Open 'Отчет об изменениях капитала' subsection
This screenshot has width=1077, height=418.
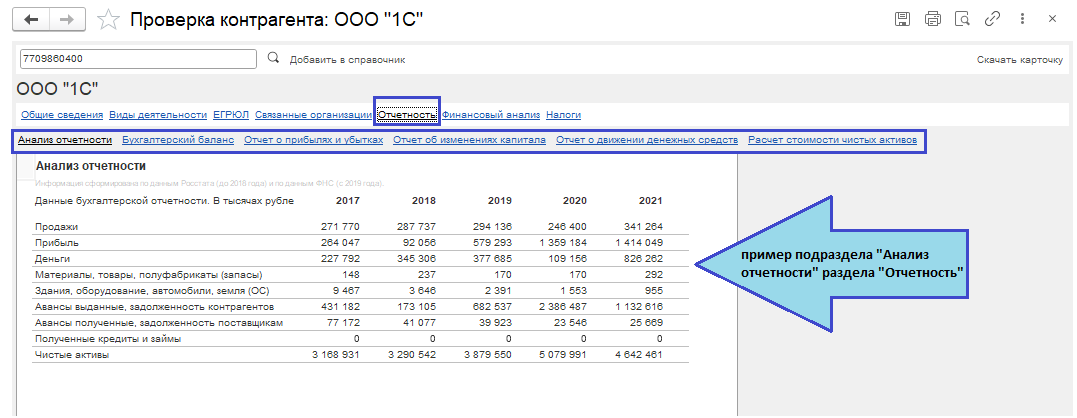coord(469,140)
